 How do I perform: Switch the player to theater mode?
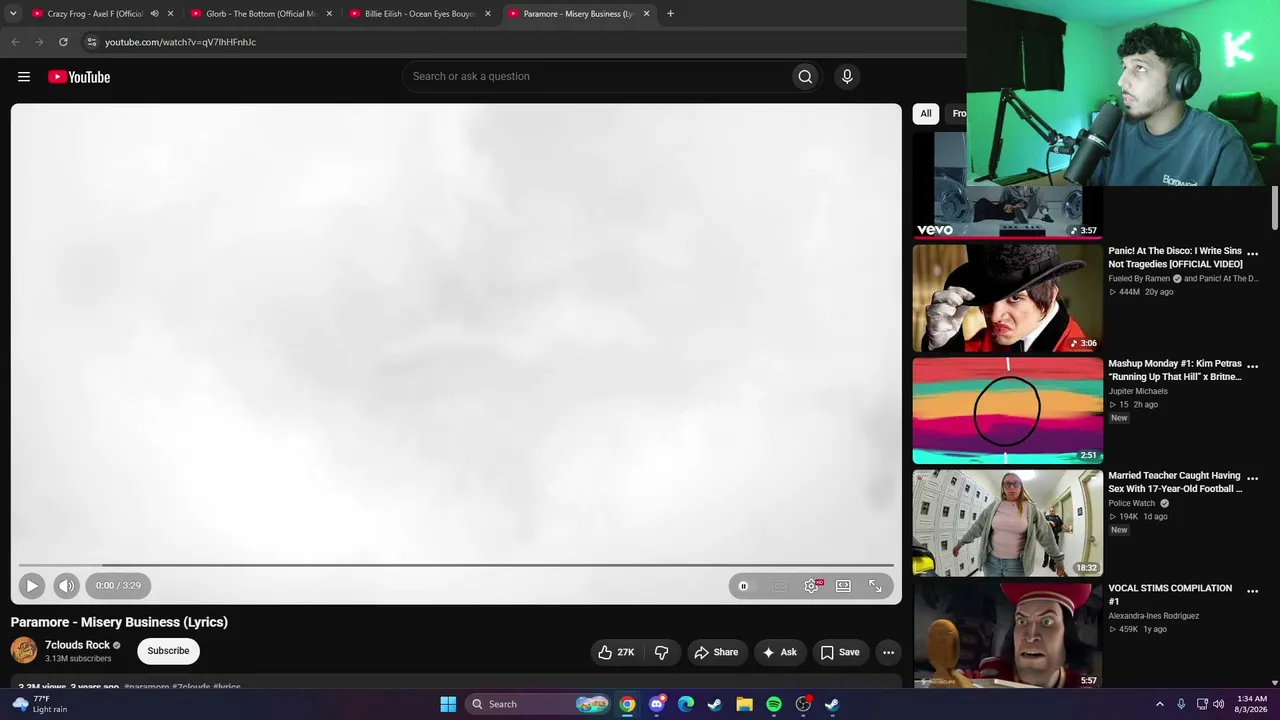[844, 586]
